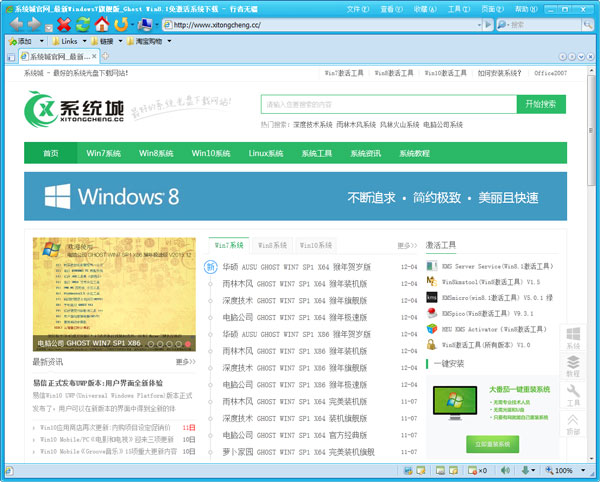Click the second status bar page icon
600x482 pixels.
pos(421,470)
